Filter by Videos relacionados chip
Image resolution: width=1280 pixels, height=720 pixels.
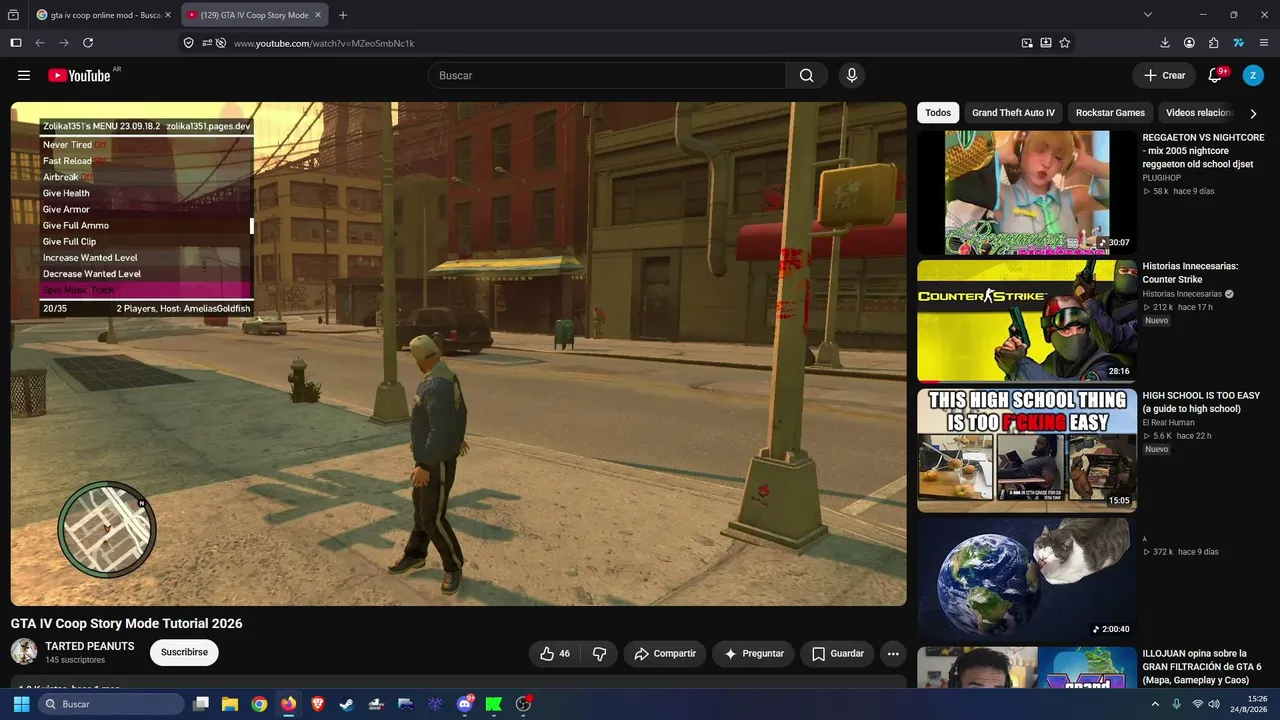pos(1199,113)
